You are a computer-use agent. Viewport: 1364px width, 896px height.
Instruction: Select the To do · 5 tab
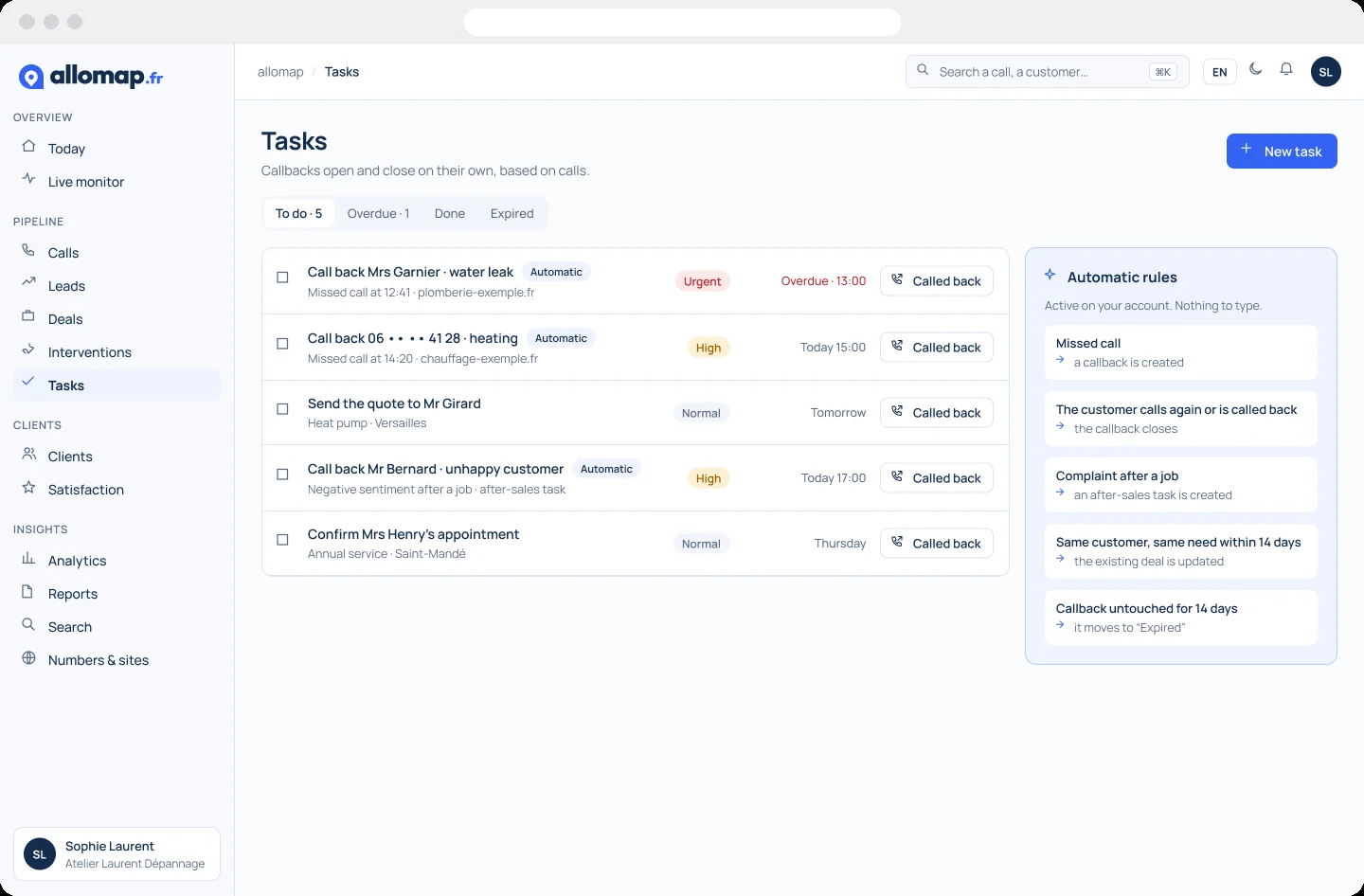(298, 214)
